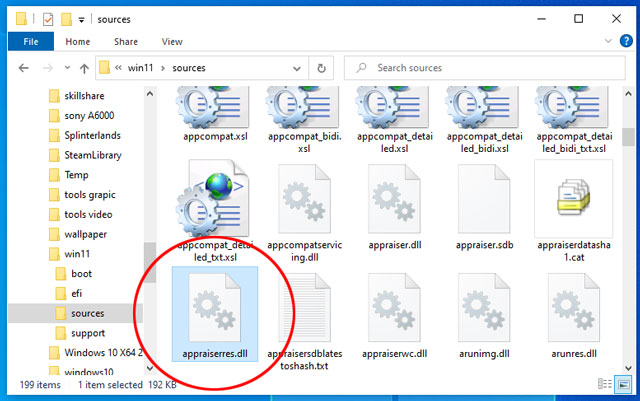
Task: Click the file list scrollbar thumb
Action: point(628,137)
